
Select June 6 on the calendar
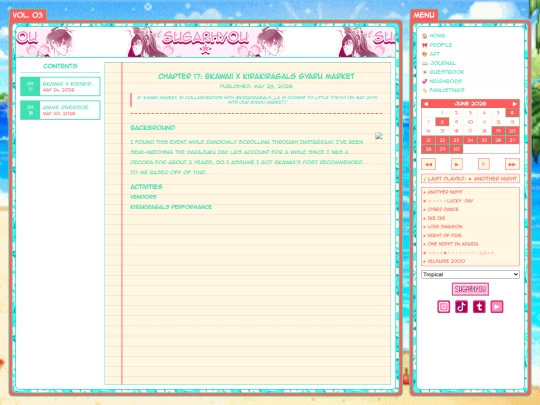(x=512, y=113)
